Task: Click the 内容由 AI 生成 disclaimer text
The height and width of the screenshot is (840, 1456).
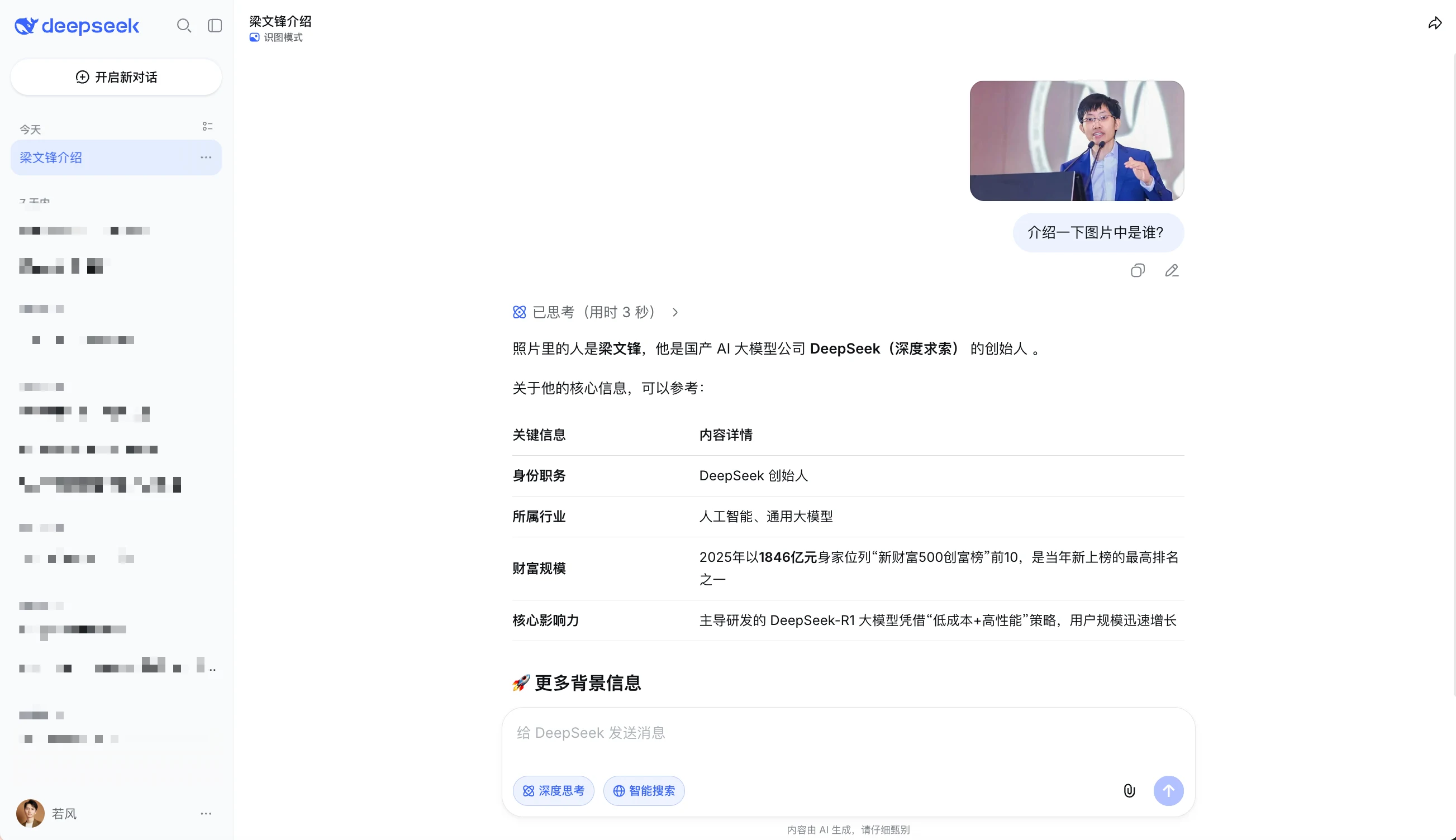Action: pyautogui.click(x=848, y=829)
